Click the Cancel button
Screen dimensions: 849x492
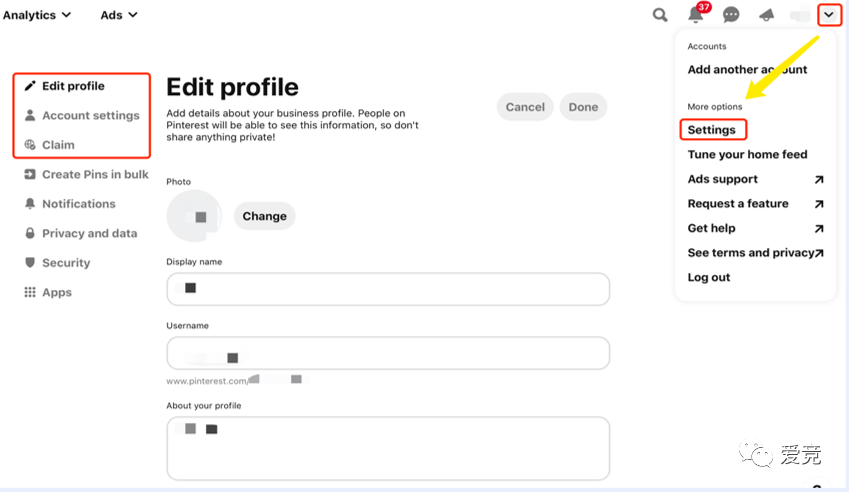[x=525, y=107]
